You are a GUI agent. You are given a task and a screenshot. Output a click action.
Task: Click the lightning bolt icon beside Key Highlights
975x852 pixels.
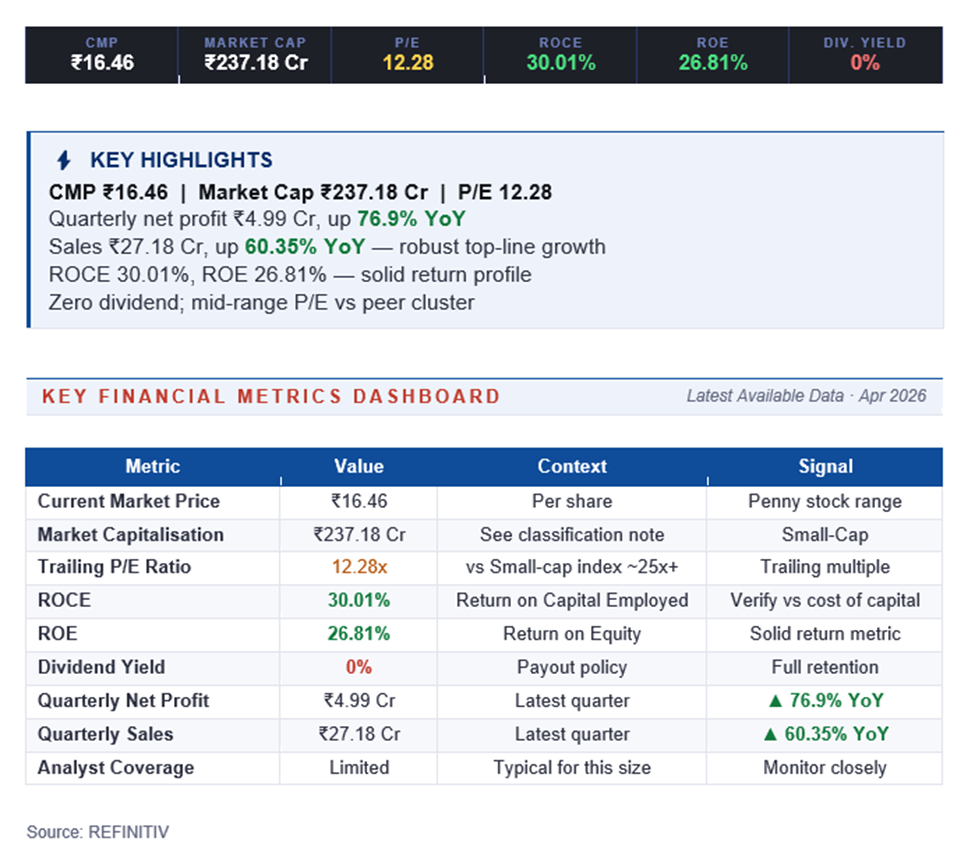click(64, 161)
